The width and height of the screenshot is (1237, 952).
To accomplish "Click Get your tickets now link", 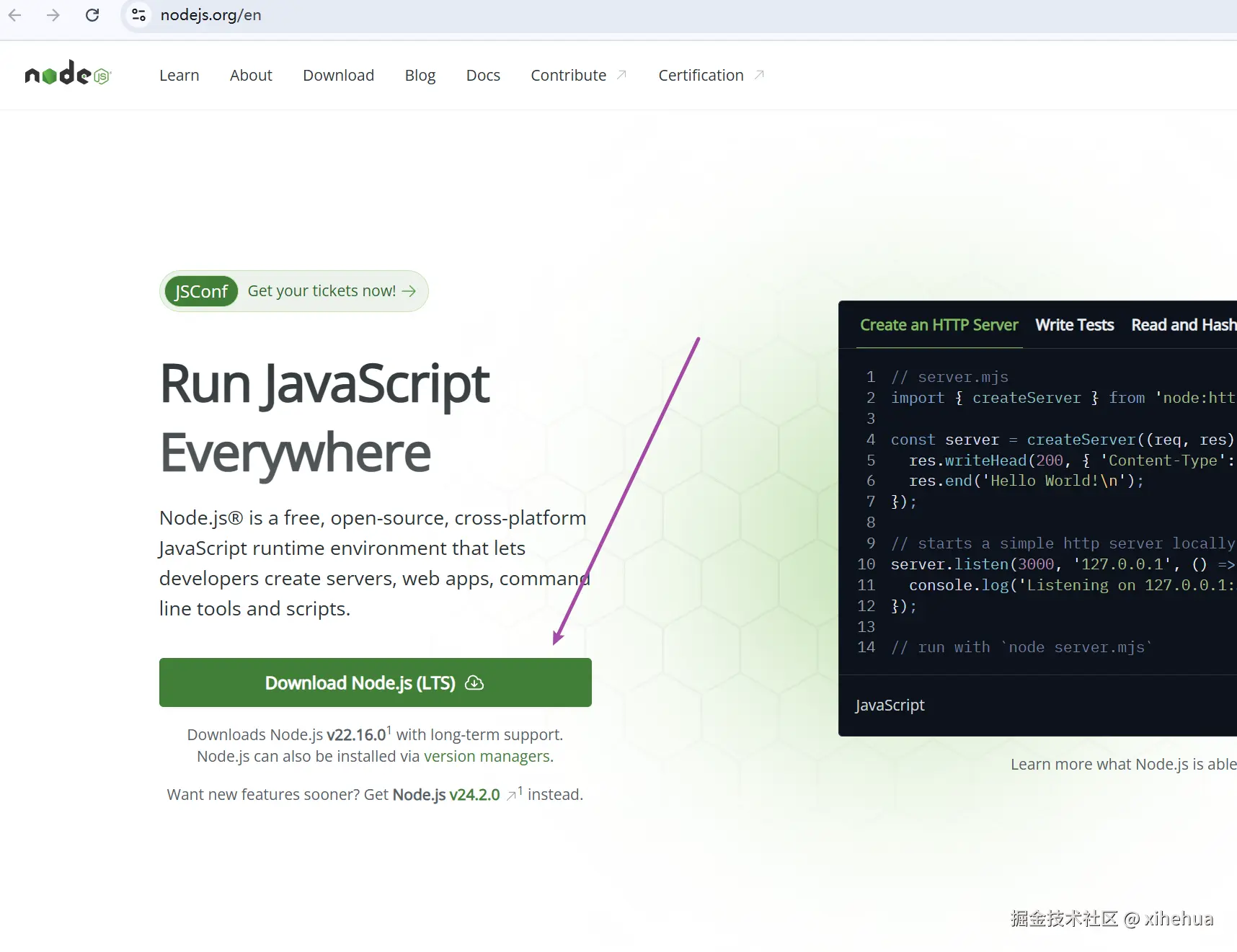I will pyautogui.click(x=332, y=291).
